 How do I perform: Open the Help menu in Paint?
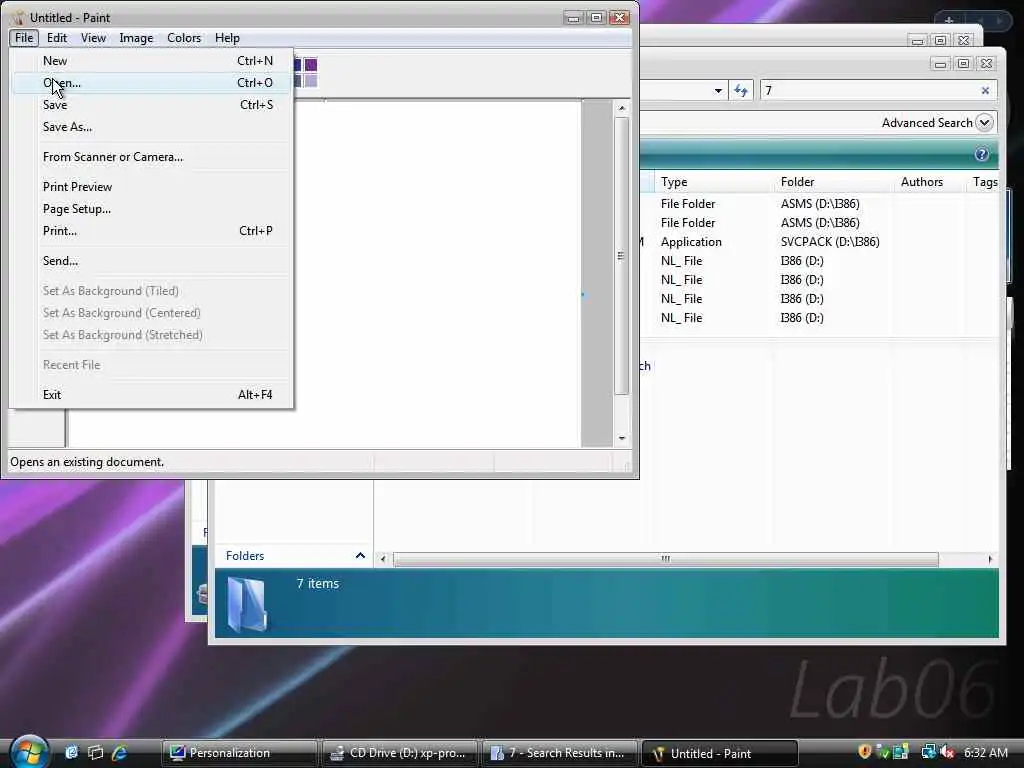[227, 38]
